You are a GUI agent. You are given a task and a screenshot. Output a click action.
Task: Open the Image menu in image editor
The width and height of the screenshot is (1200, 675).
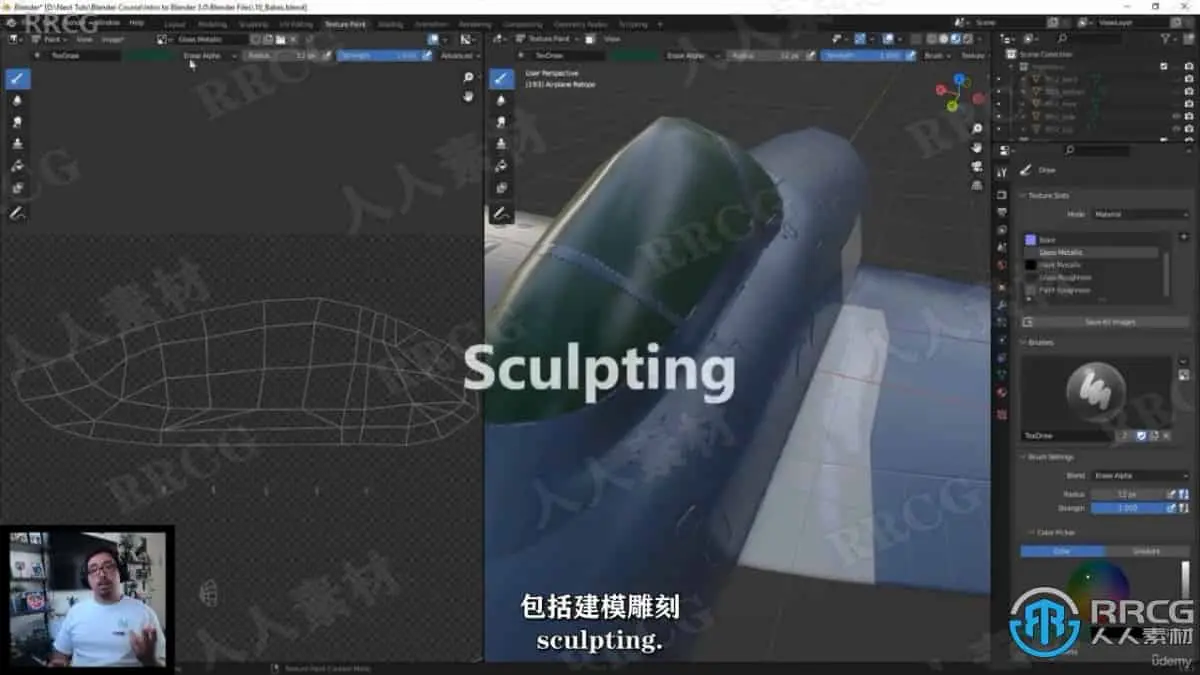[x=111, y=39]
